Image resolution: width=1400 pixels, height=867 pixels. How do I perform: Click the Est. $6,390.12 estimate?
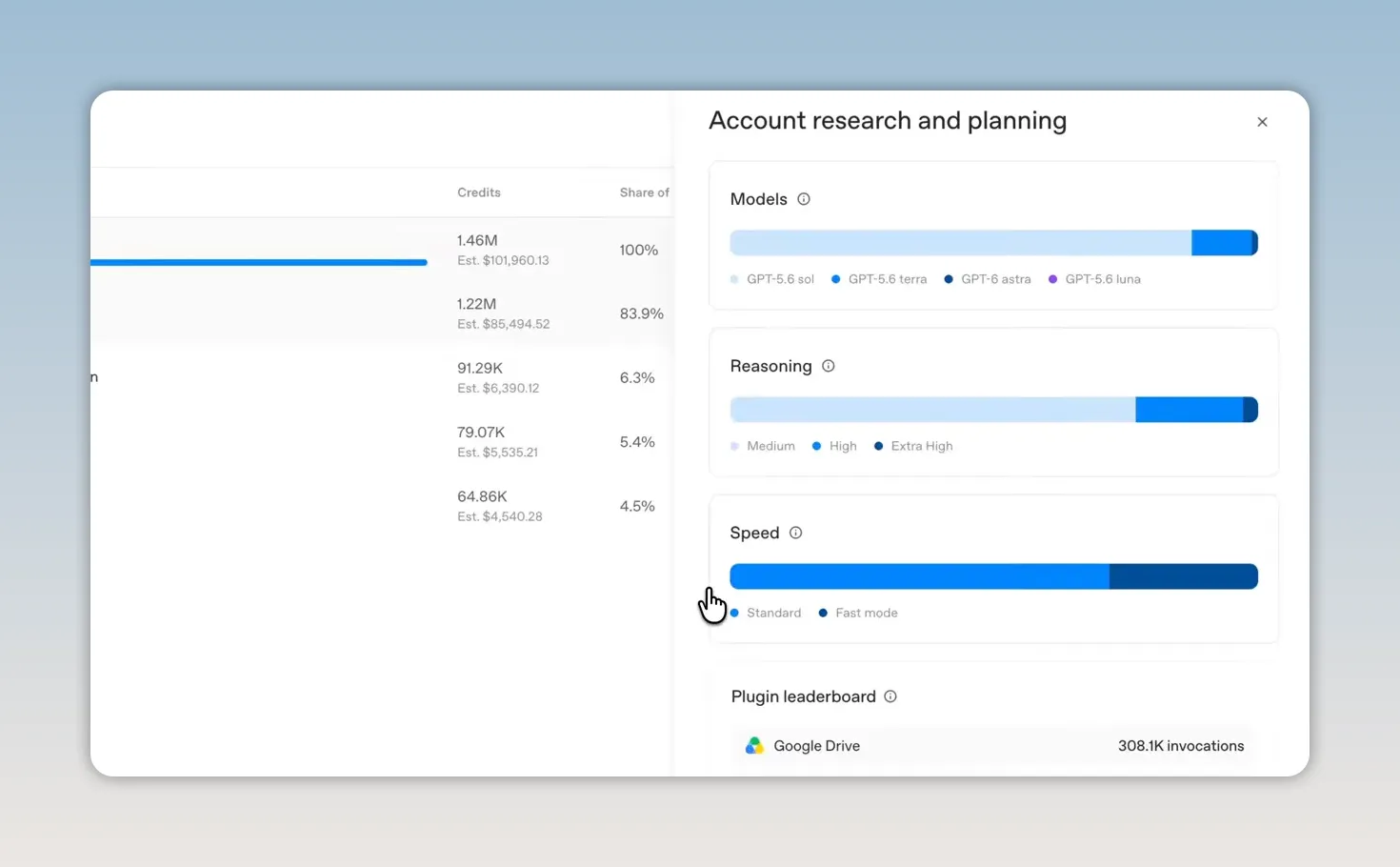click(x=498, y=388)
